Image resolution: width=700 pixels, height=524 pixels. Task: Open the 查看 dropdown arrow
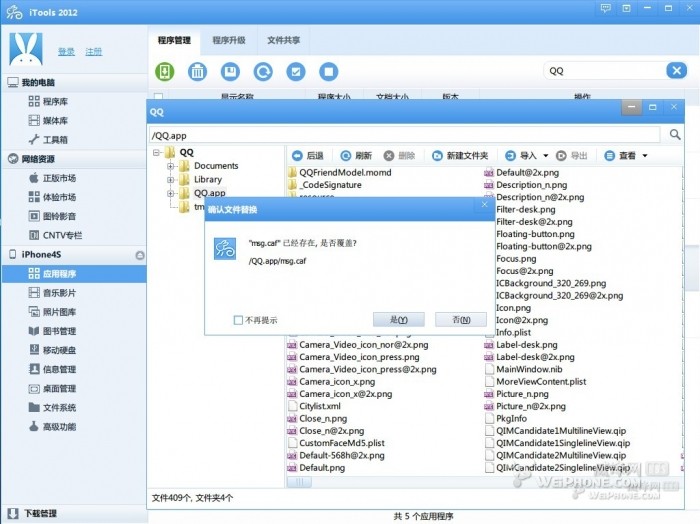(x=645, y=156)
